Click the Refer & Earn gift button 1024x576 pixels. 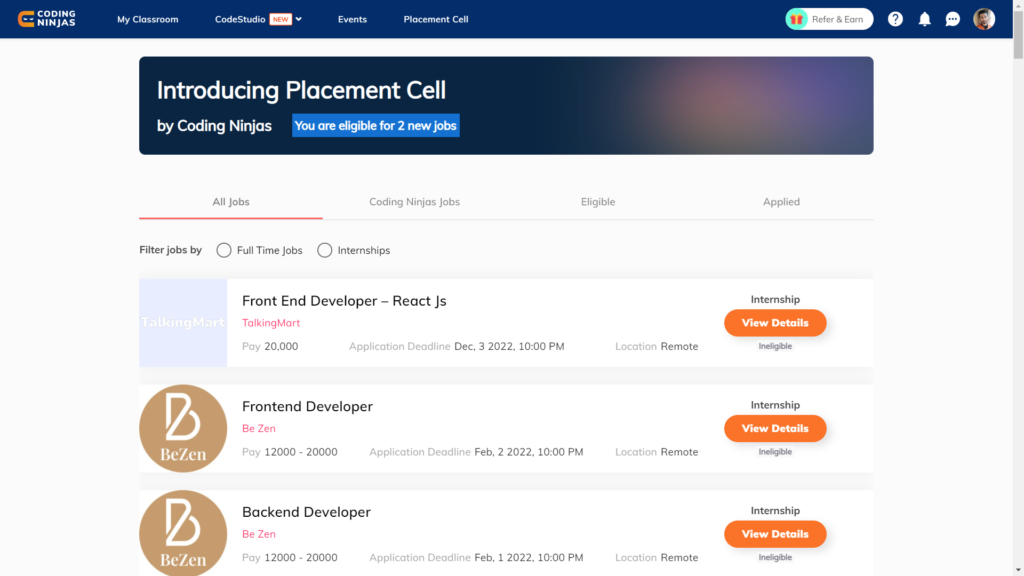pyautogui.click(x=829, y=19)
